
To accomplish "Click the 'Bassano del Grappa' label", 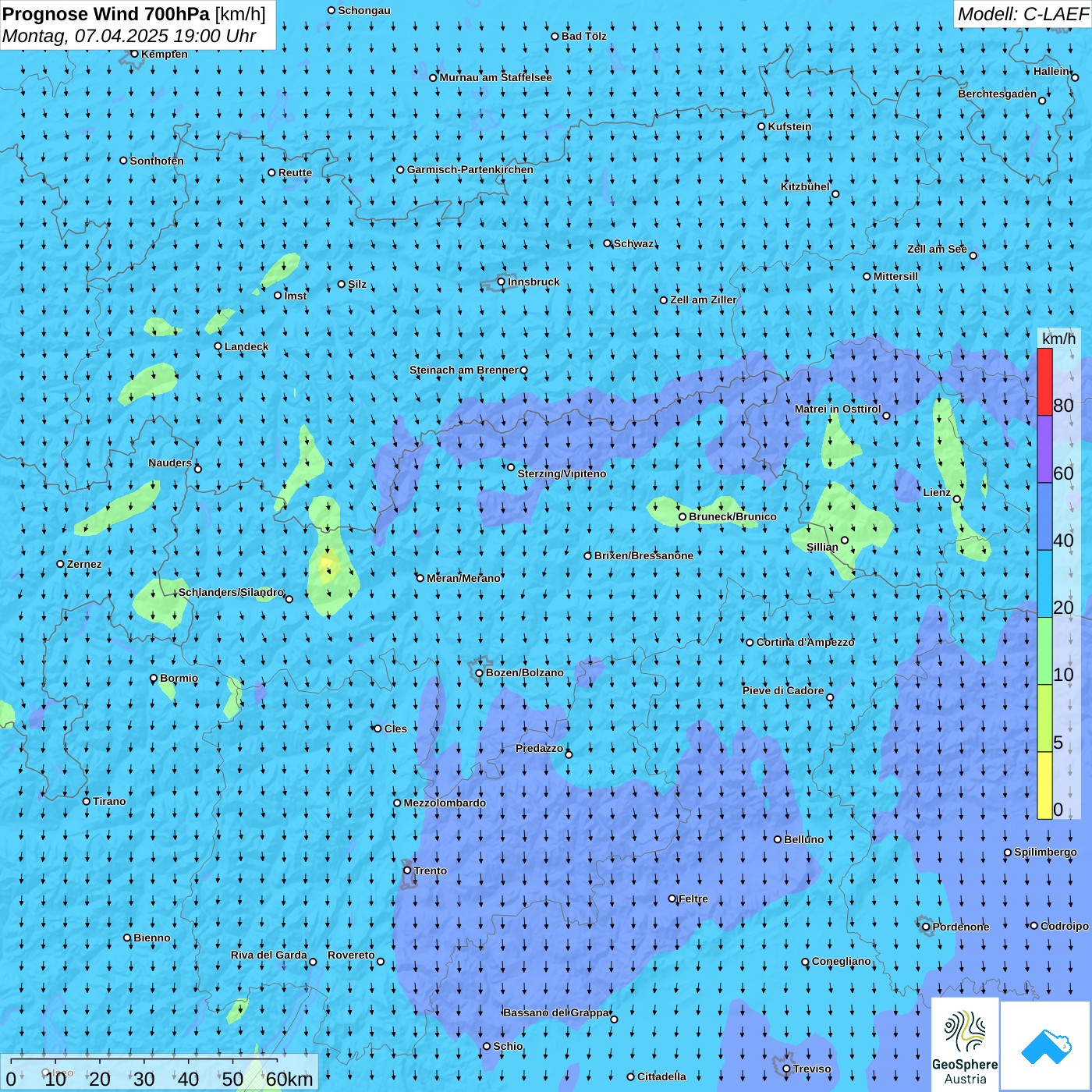I will [557, 1012].
